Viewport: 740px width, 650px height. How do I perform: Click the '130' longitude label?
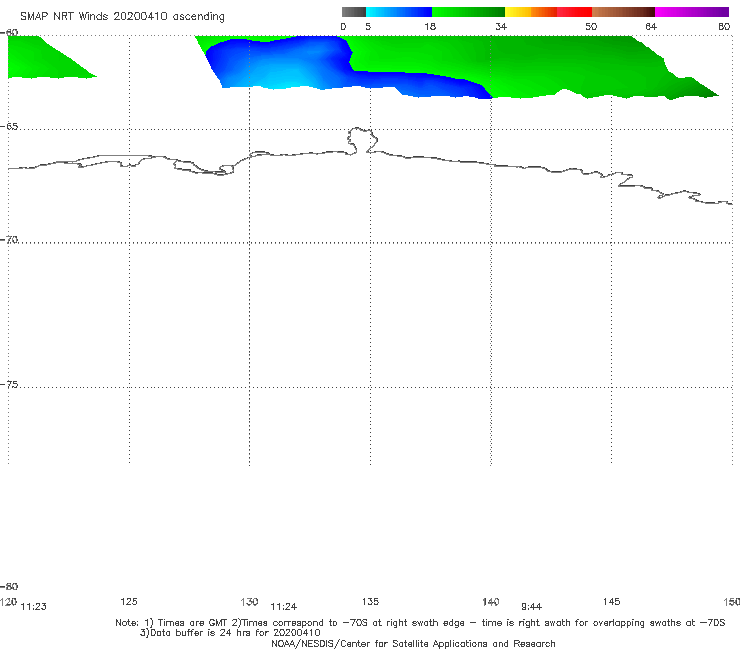click(249, 601)
